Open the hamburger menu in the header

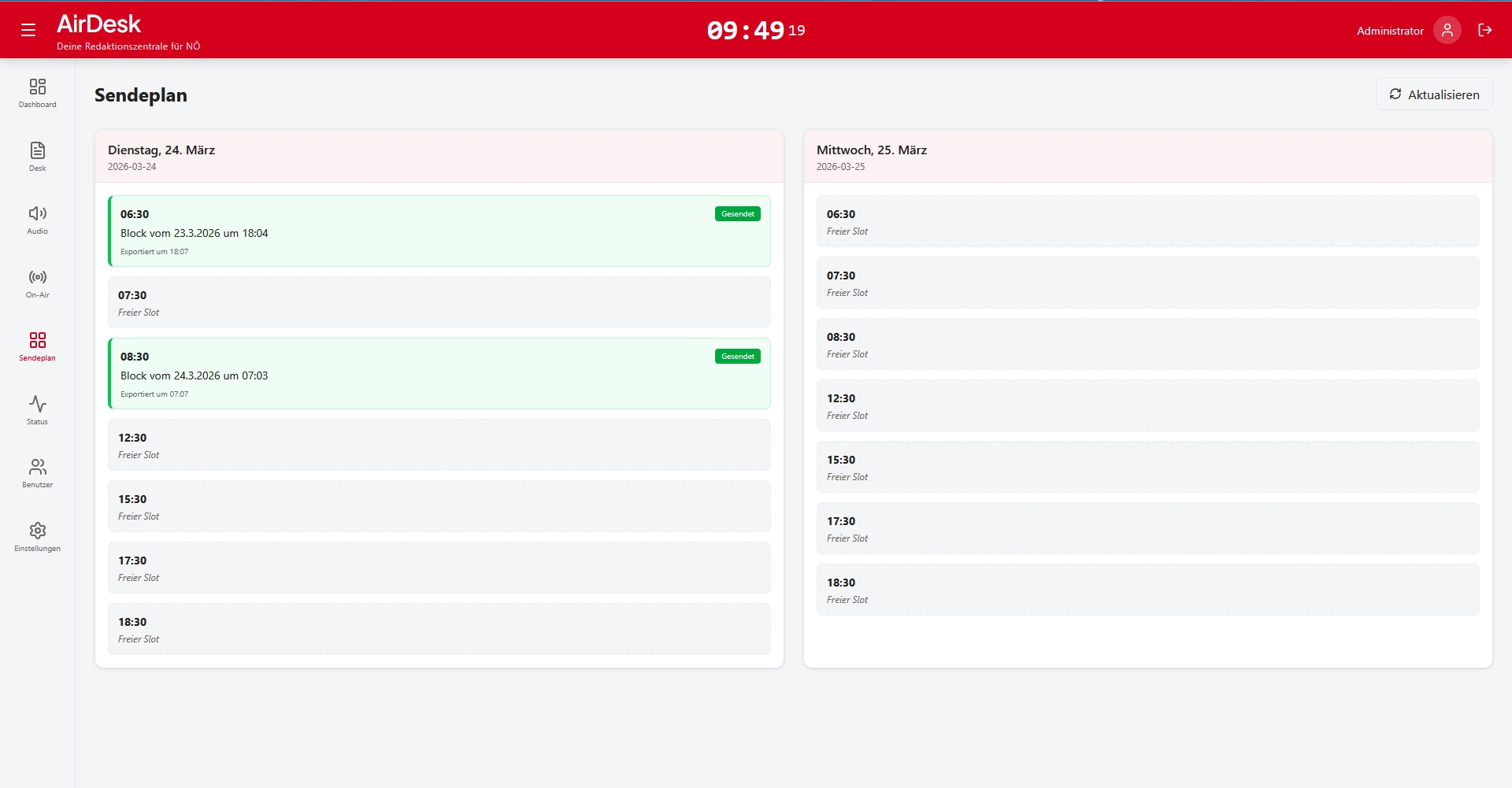(28, 30)
